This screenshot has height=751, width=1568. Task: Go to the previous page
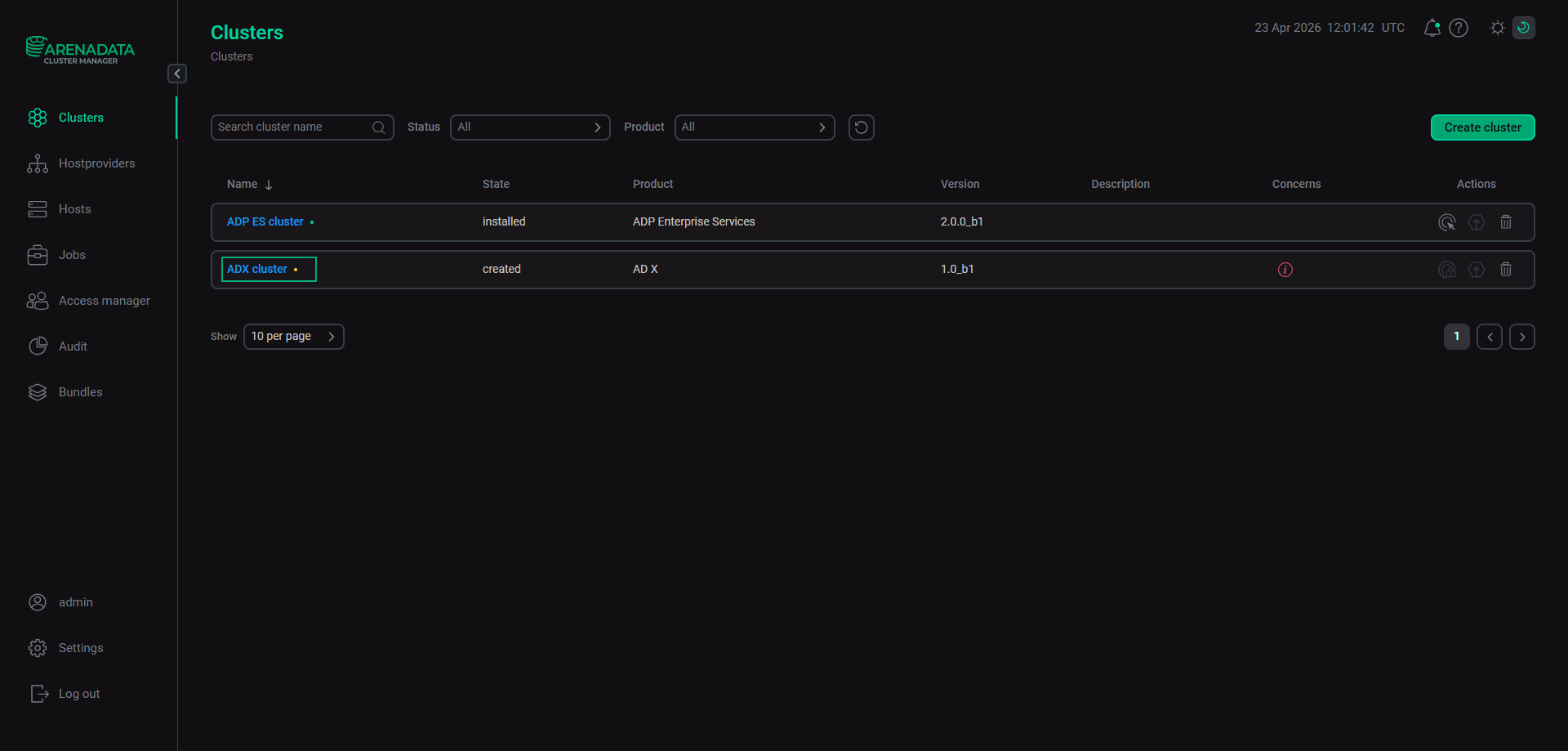click(x=1489, y=337)
